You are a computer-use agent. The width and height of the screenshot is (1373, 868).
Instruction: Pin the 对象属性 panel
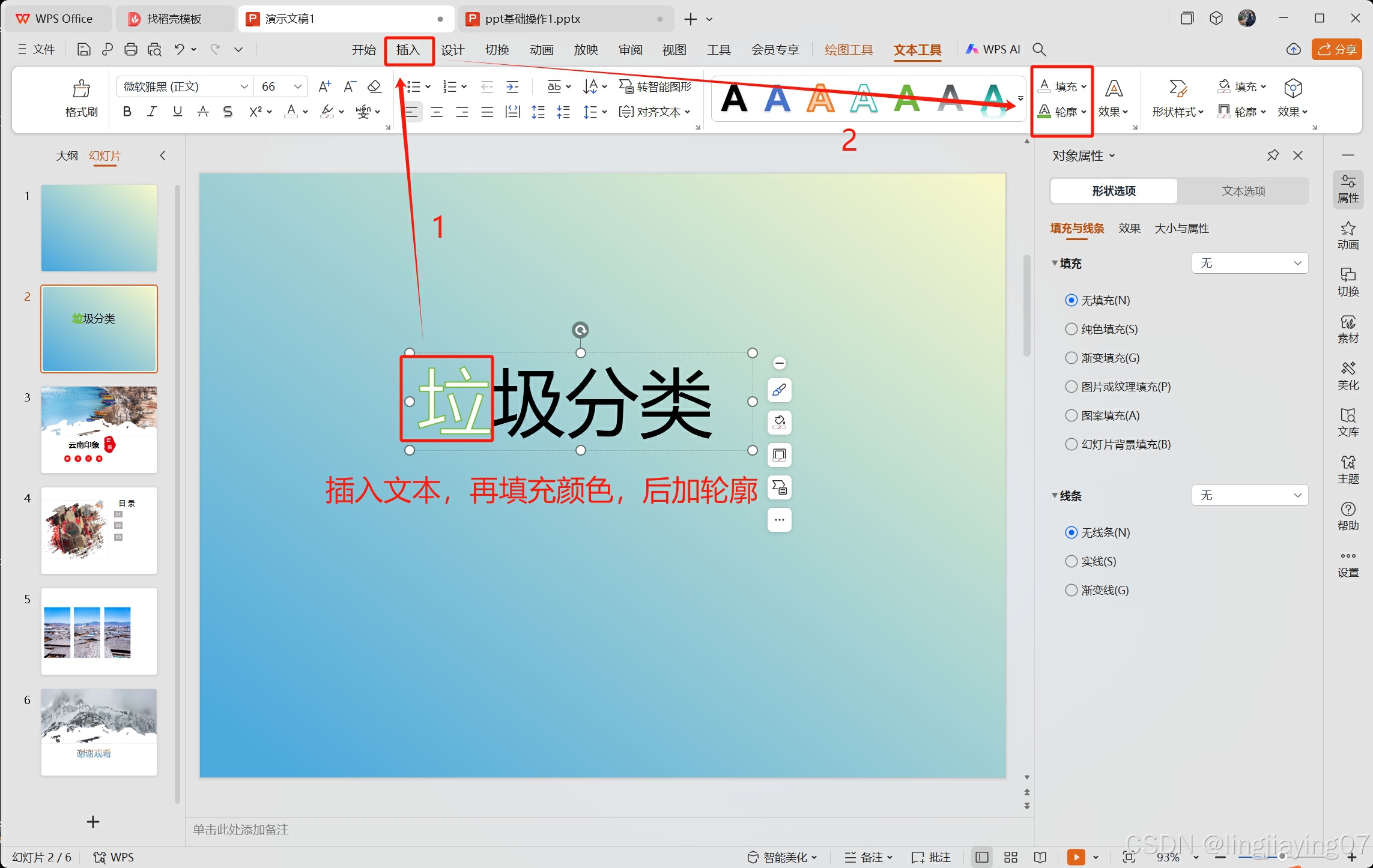coord(1272,155)
